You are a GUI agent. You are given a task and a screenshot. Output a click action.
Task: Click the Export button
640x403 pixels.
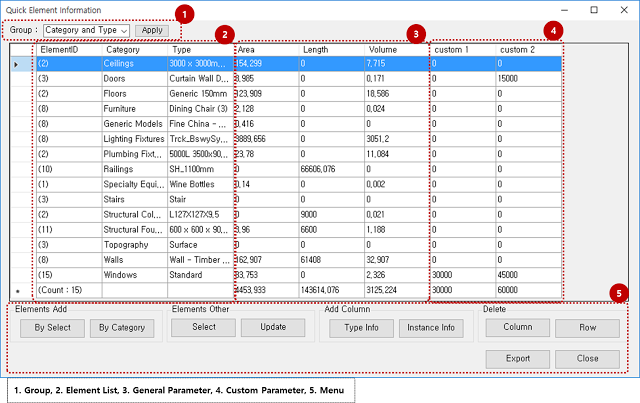pyautogui.click(x=518, y=359)
